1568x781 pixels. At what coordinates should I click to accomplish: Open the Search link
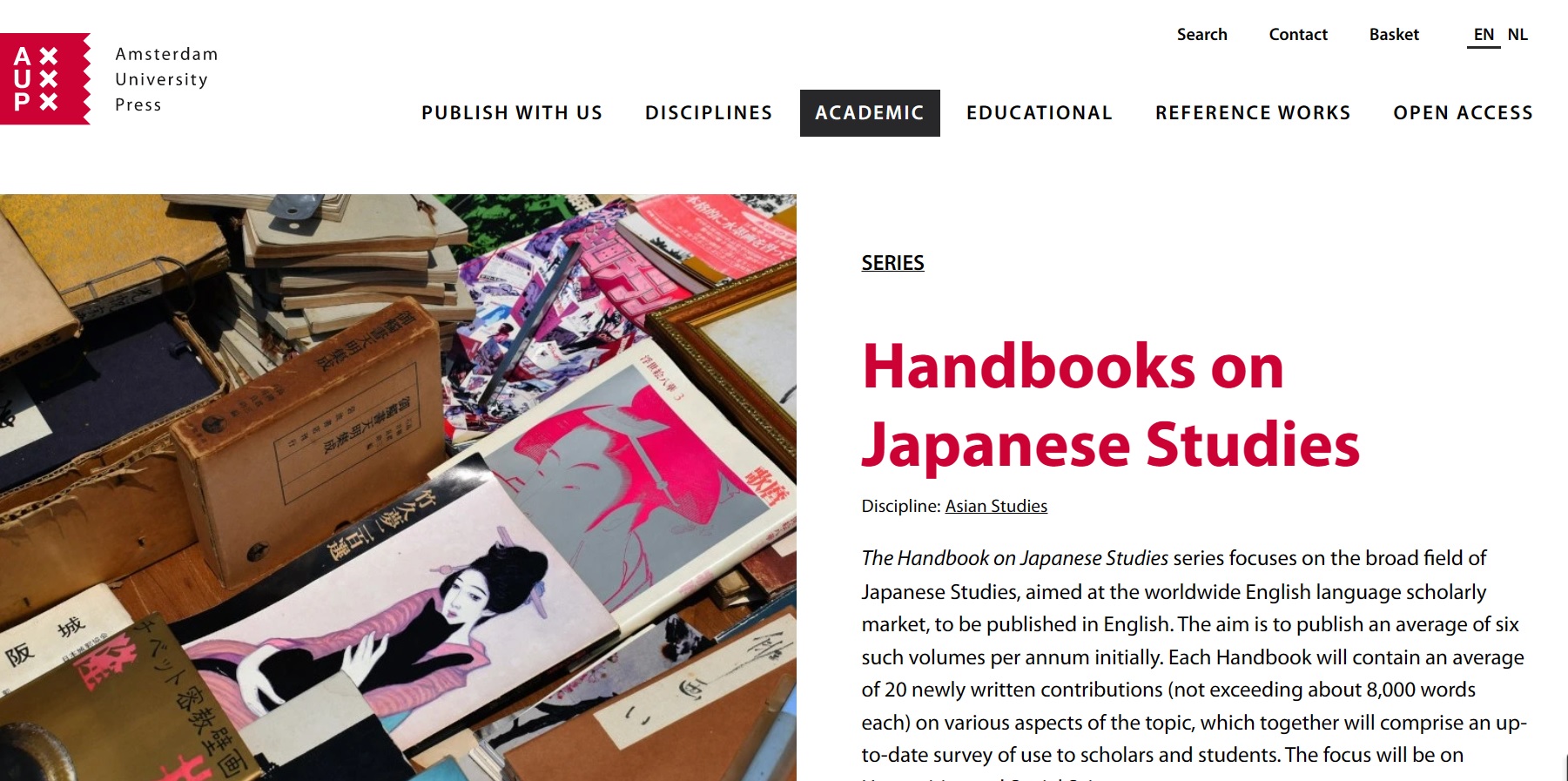(x=1201, y=35)
